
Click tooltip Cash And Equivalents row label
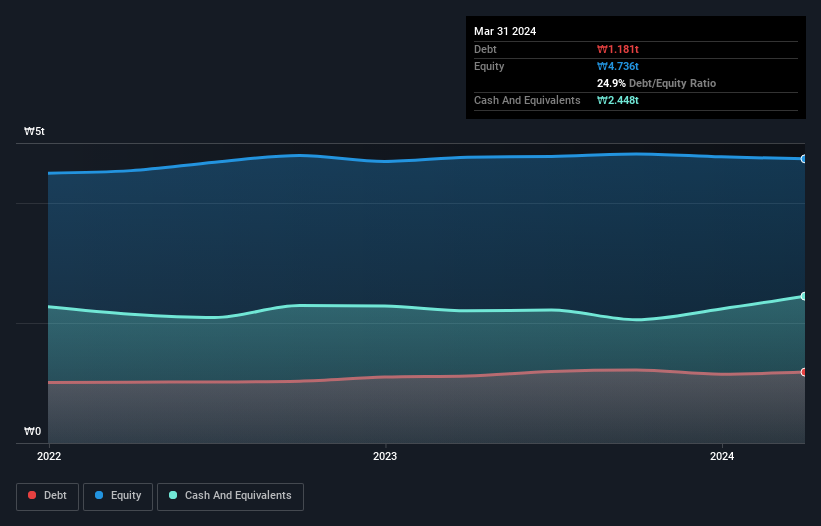(527, 100)
